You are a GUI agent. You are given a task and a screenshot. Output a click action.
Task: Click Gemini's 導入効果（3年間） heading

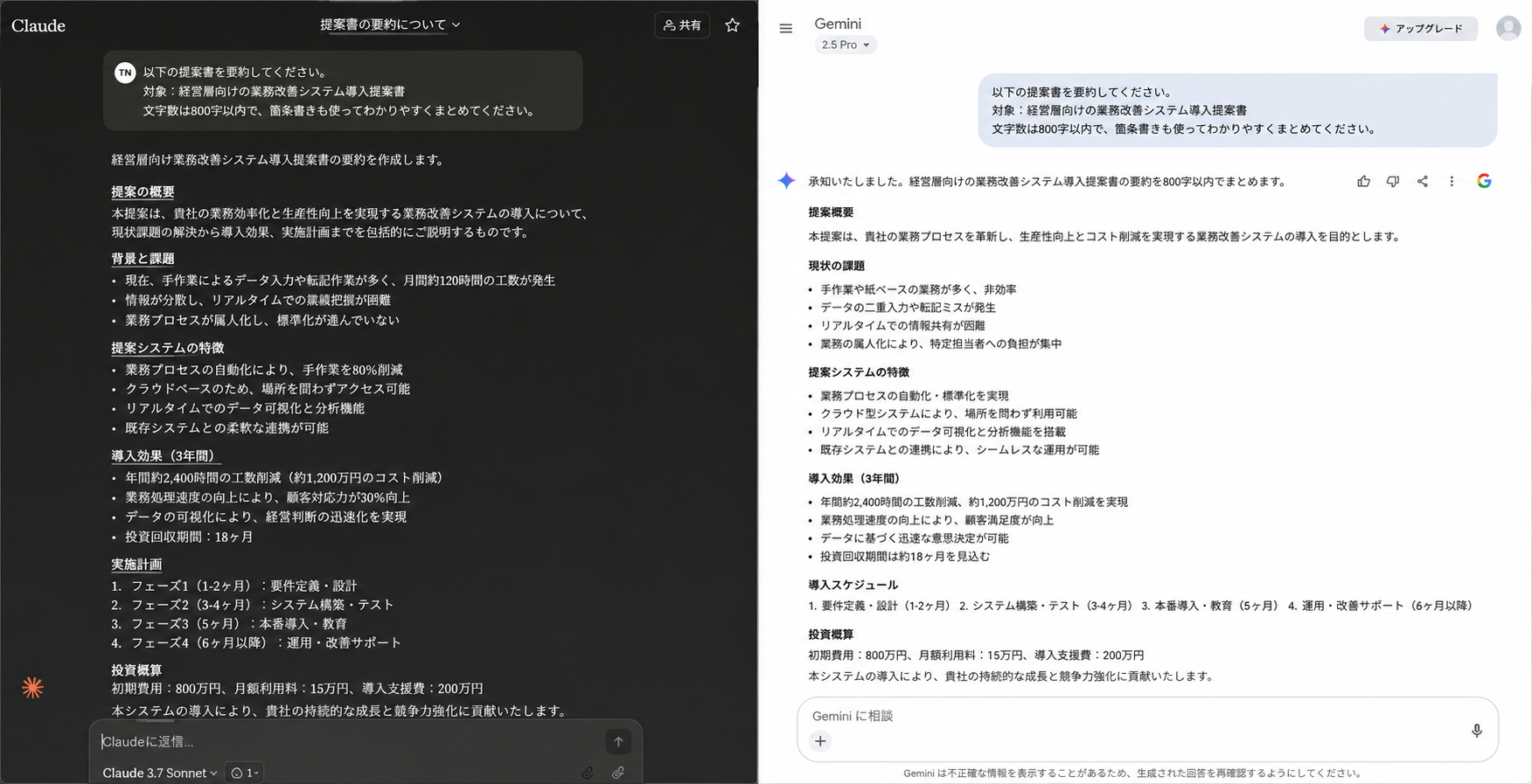coord(854,479)
